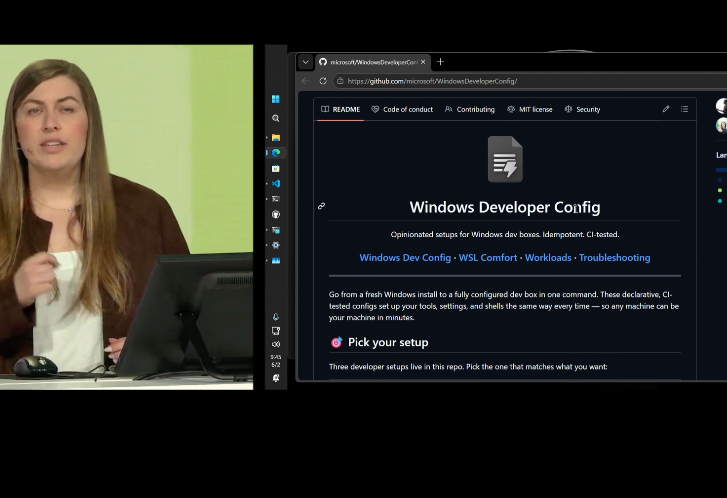Screen dimensions: 727x498
Task: Edit README using the pencil icon
Action: [x=666, y=109]
